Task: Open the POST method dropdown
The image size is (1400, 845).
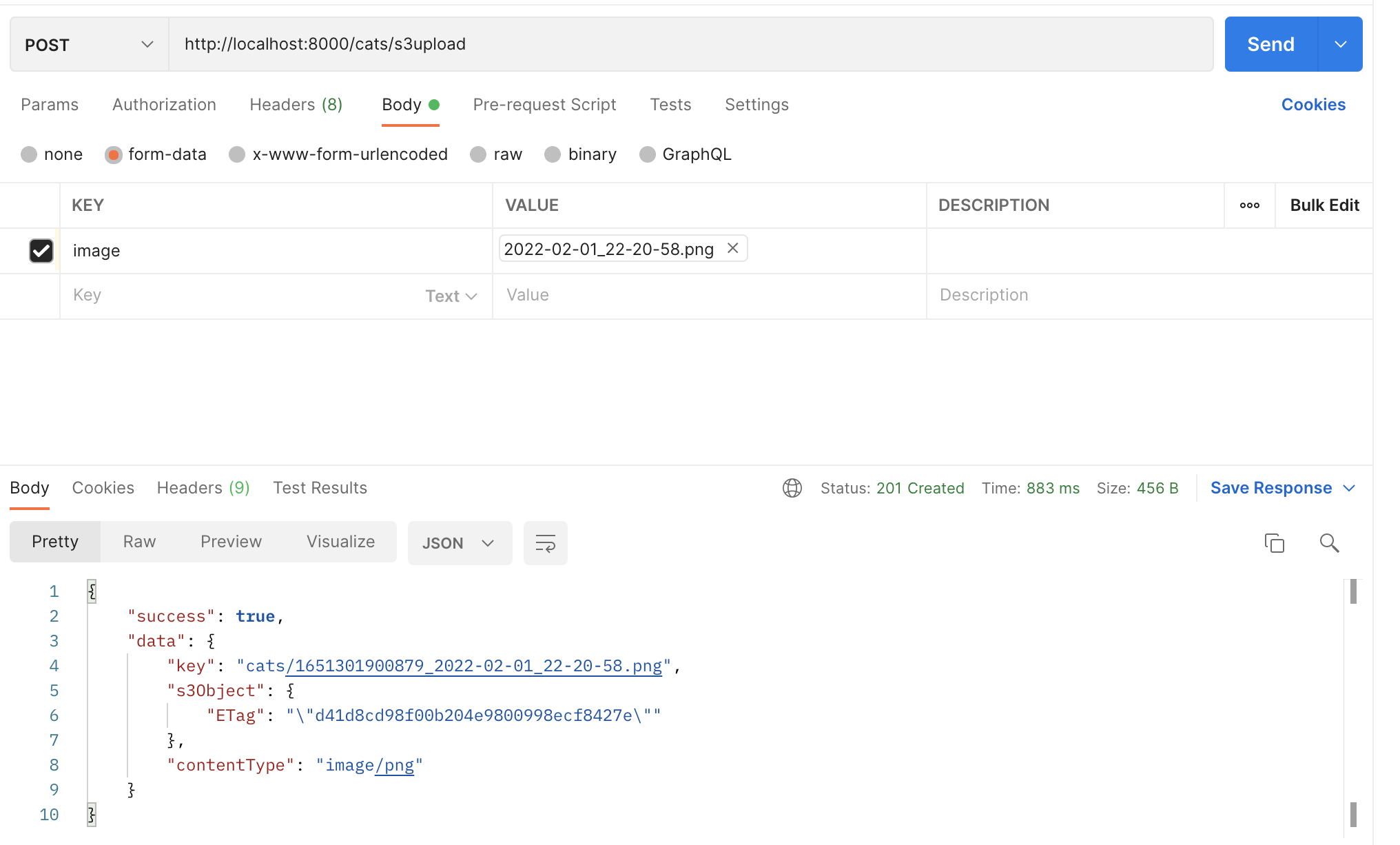Action: pyautogui.click(x=89, y=45)
